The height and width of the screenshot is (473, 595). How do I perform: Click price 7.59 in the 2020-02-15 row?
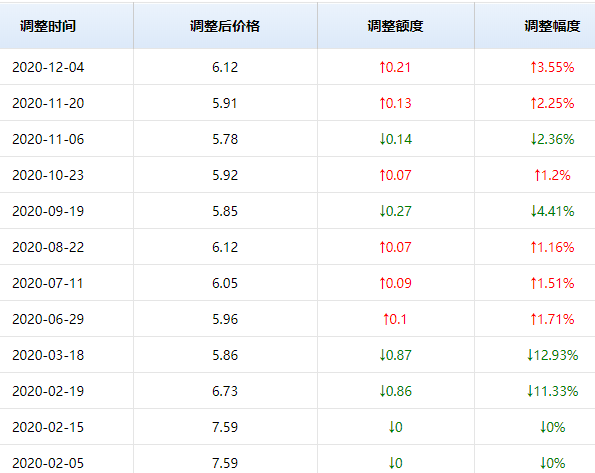225,427
